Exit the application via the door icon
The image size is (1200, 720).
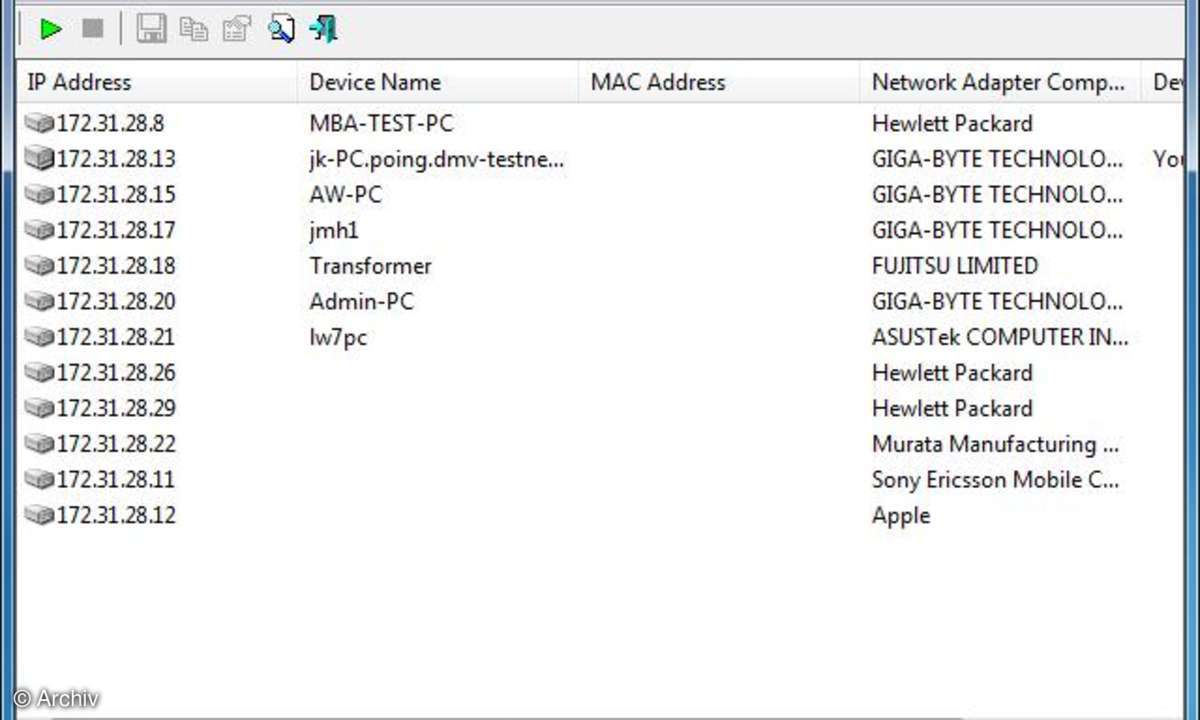tap(324, 29)
